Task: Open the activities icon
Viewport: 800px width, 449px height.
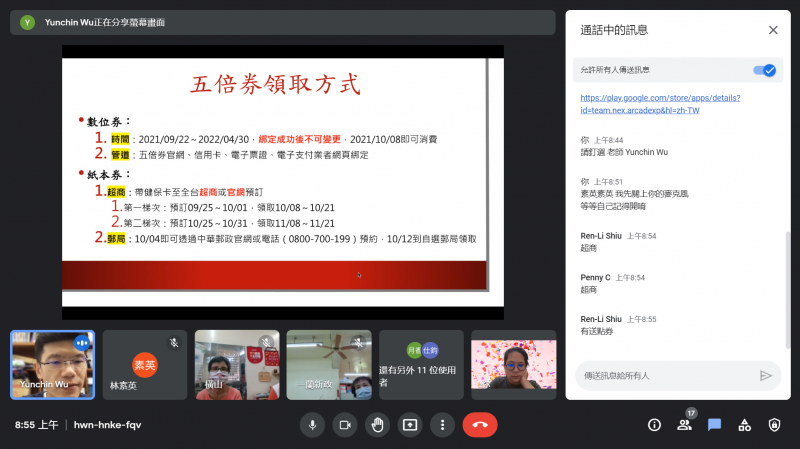Action: (x=744, y=425)
